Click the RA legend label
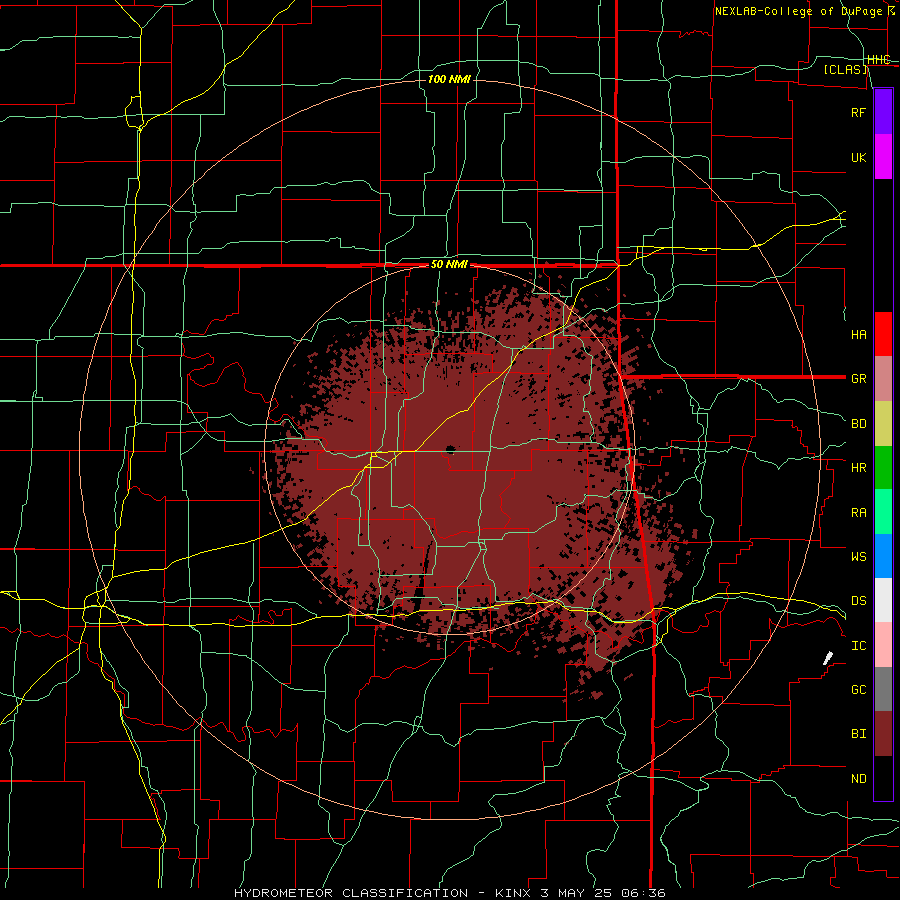Screen dimensions: 900x900 tap(858, 513)
